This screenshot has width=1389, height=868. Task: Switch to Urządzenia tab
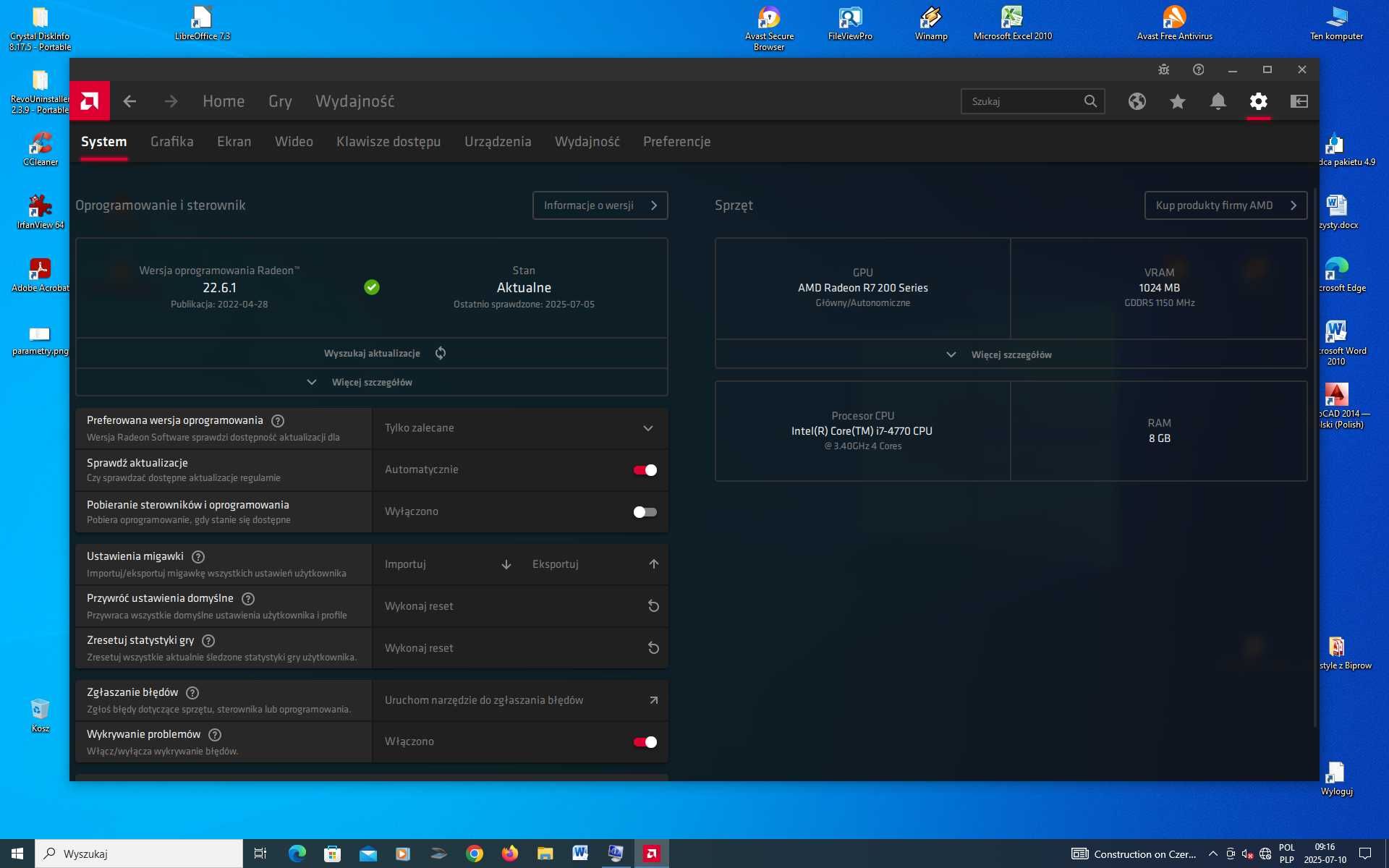498,142
